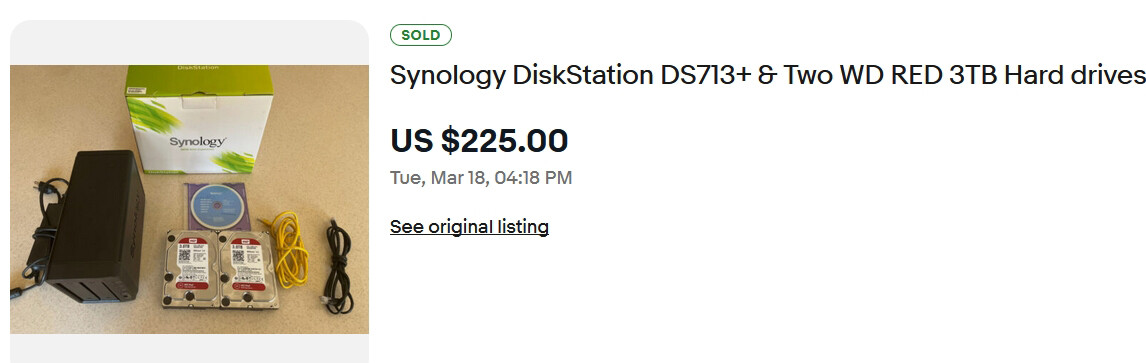
Task: Click the Synology logo on the box
Action: [x=197, y=142]
